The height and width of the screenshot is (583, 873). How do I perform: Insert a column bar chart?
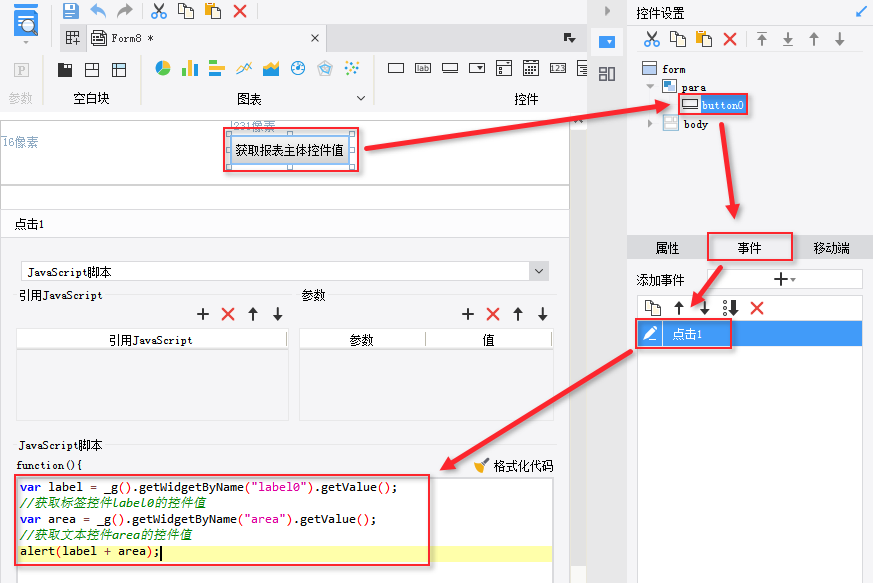pos(190,68)
